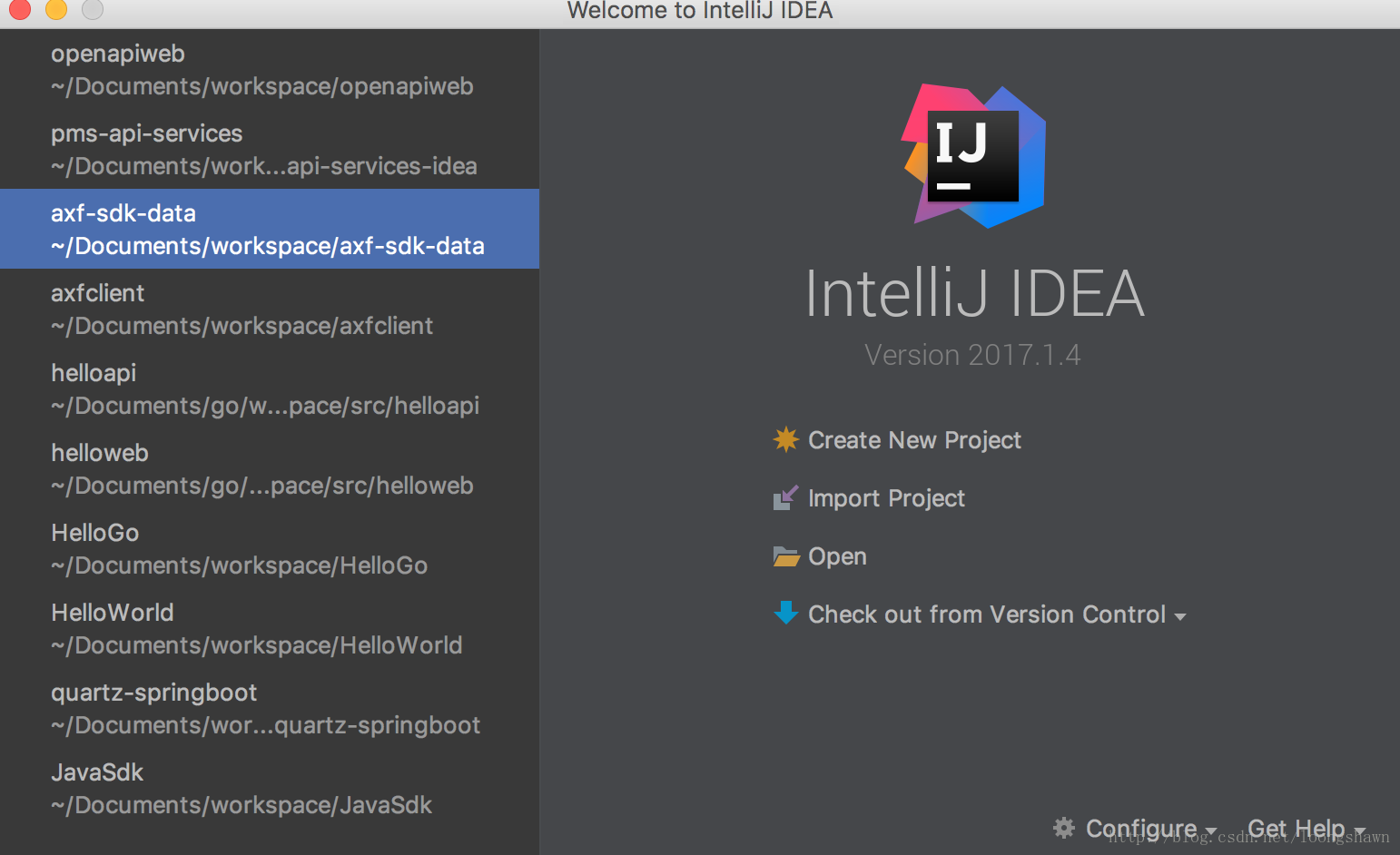
Task: Click the window title Welcome to IntelliJ IDEA
Action: 700,11
